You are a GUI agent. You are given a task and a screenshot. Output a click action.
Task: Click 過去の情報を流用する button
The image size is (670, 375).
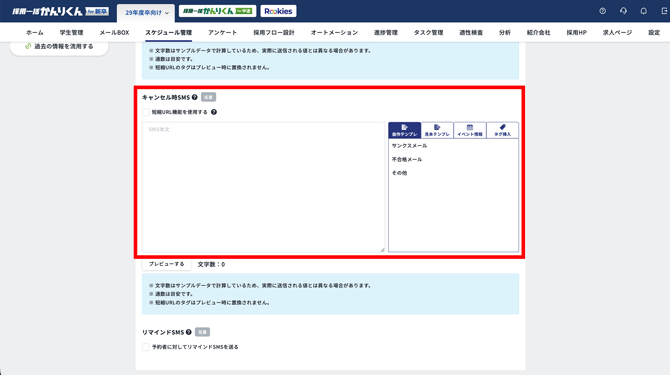click(x=59, y=47)
